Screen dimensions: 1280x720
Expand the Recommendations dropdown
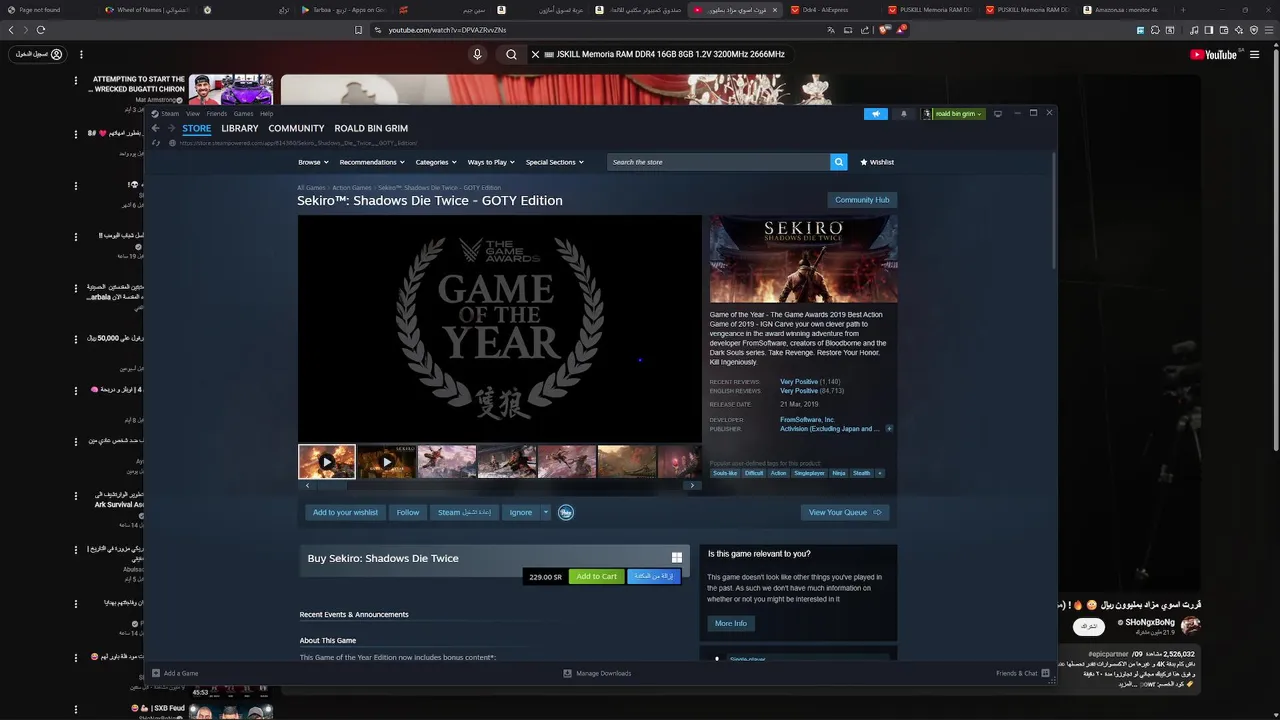(x=372, y=162)
